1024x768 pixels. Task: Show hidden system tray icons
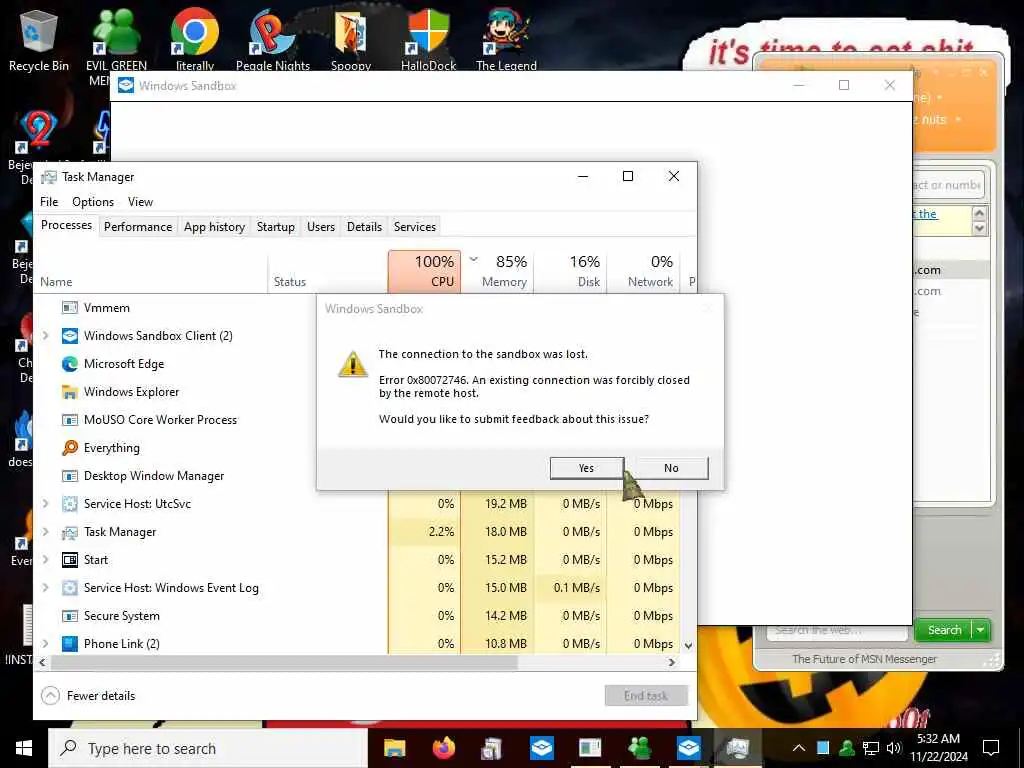coord(799,748)
